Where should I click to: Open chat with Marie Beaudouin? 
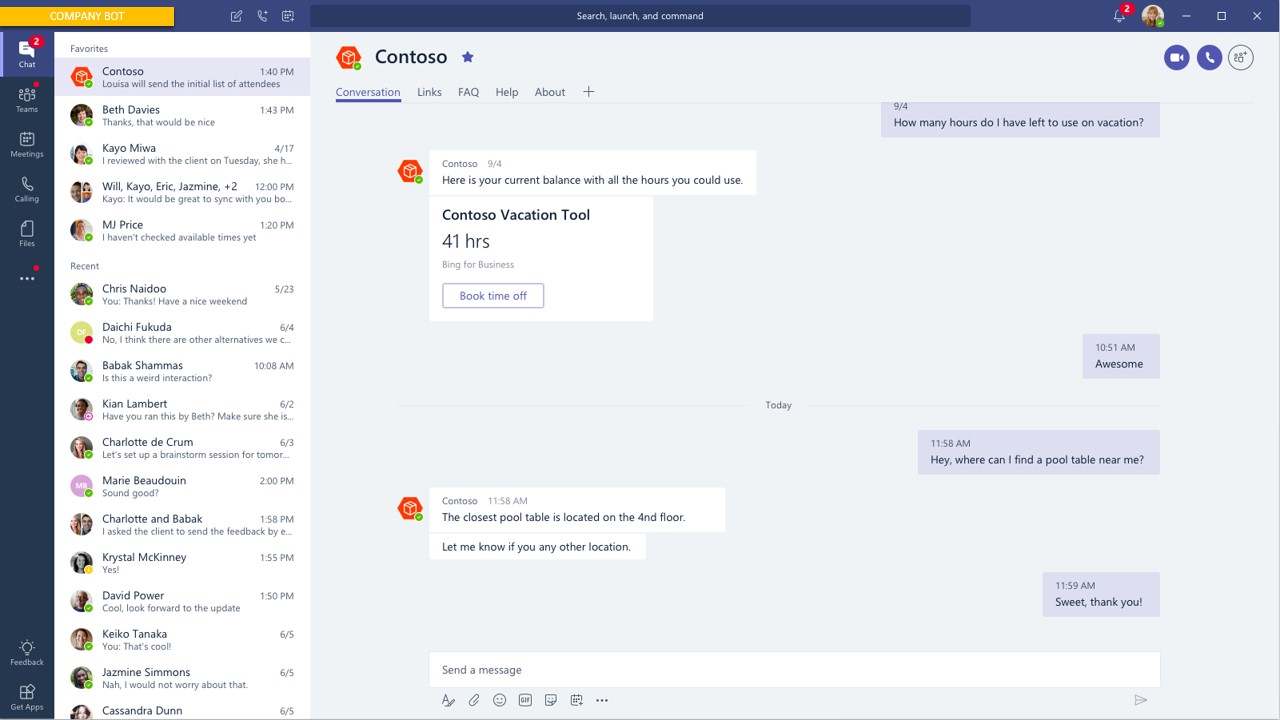click(x=182, y=486)
